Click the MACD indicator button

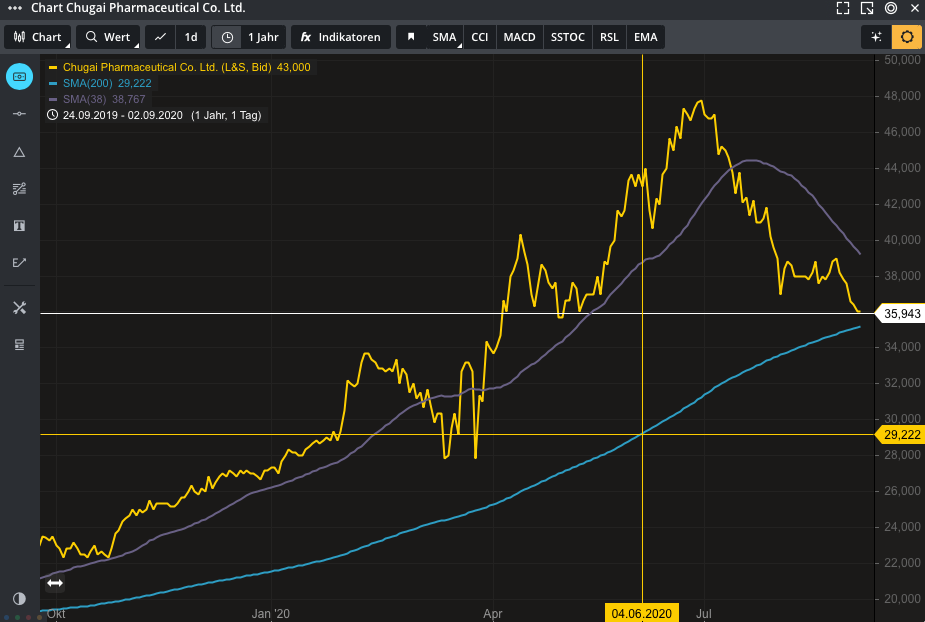click(519, 37)
